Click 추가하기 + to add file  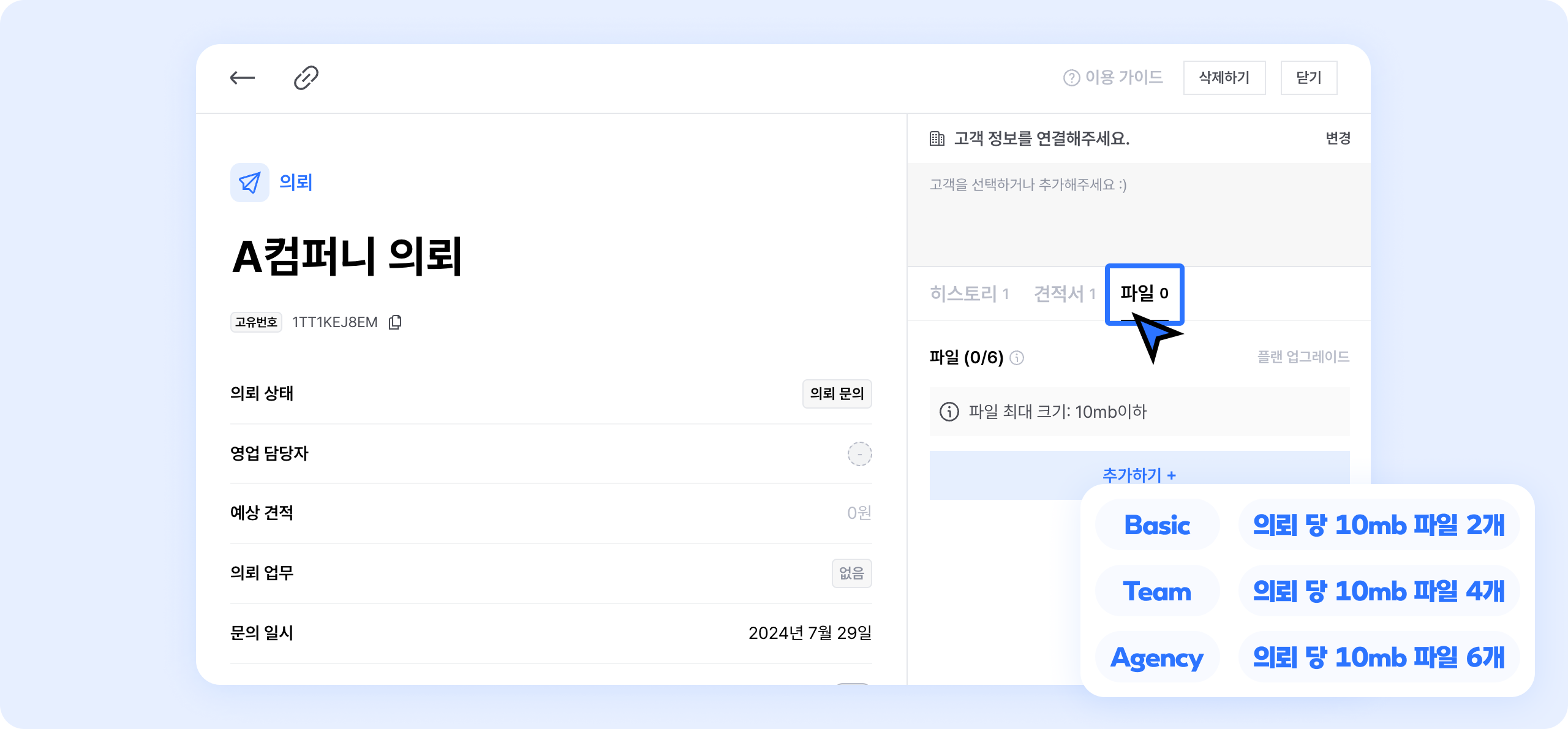1139,474
